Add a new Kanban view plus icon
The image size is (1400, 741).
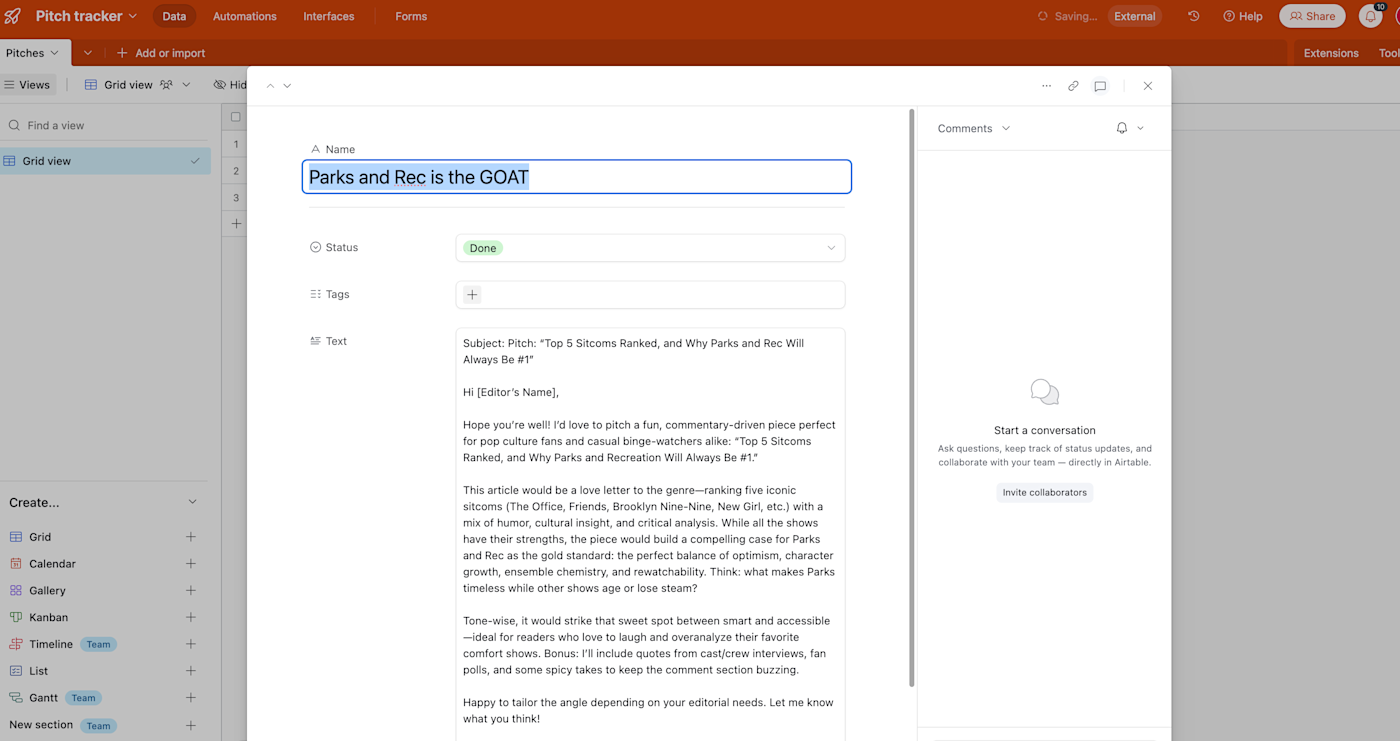tap(191, 618)
